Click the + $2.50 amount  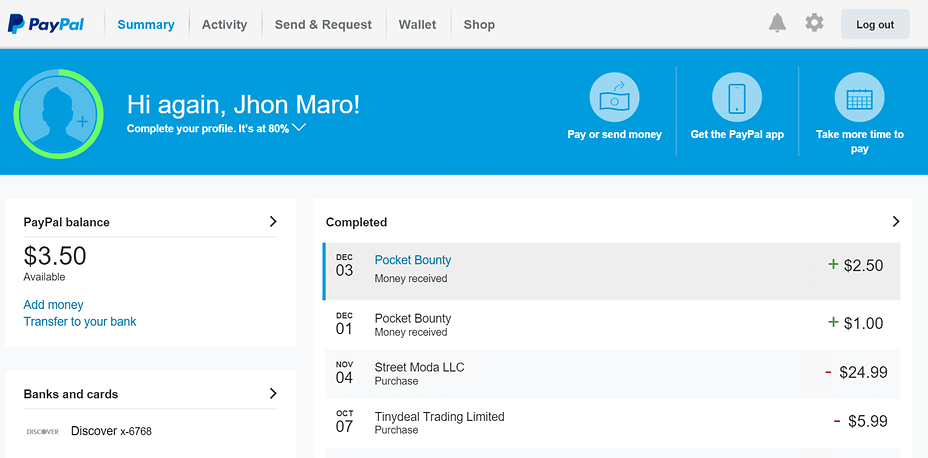[x=855, y=265]
